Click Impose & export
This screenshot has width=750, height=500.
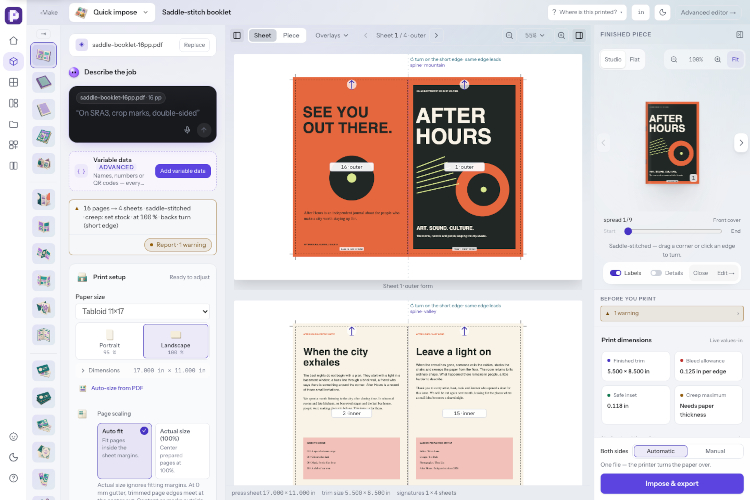pyautogui.click(x=672, y=484)
